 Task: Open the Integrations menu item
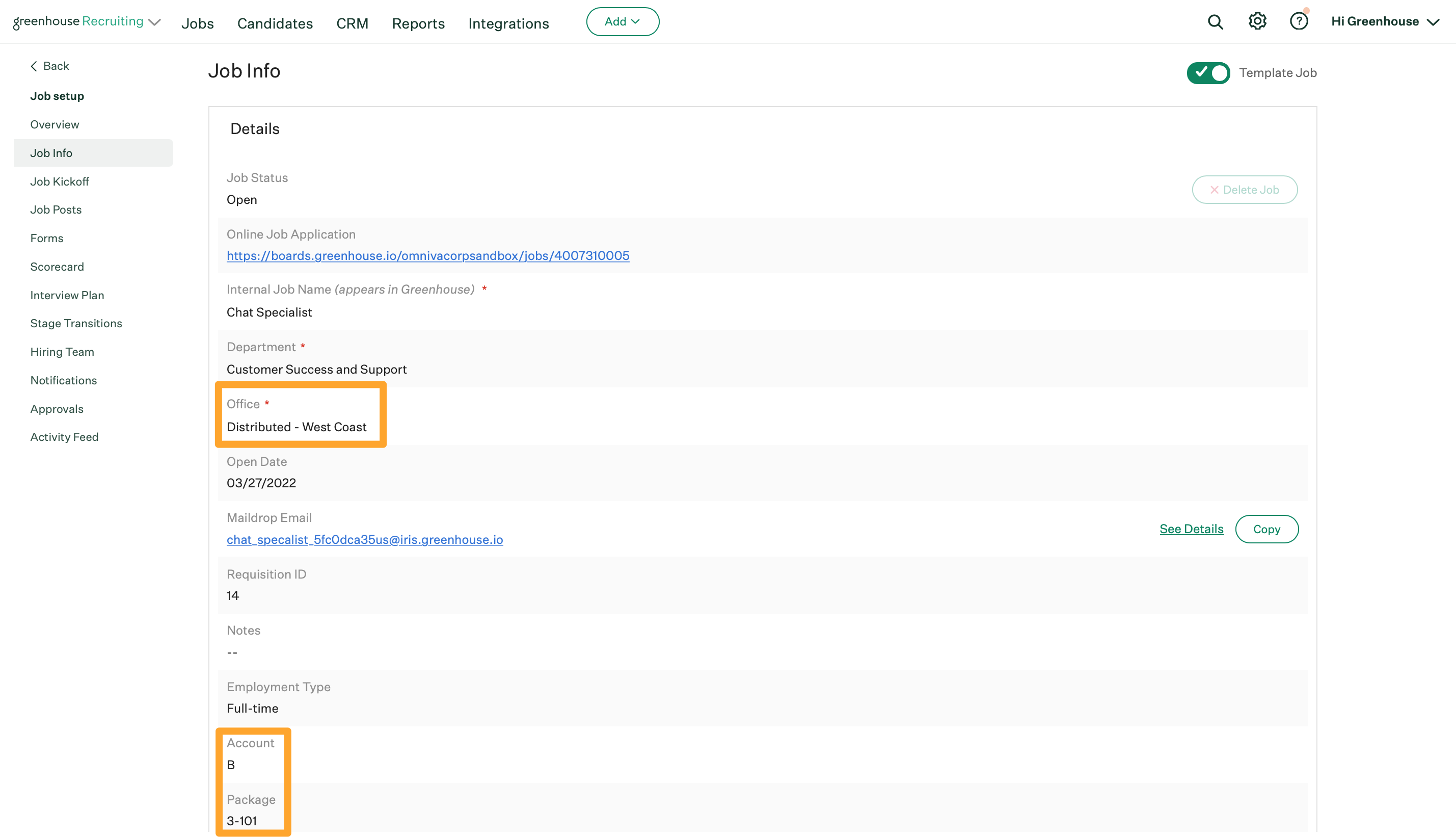508,23
